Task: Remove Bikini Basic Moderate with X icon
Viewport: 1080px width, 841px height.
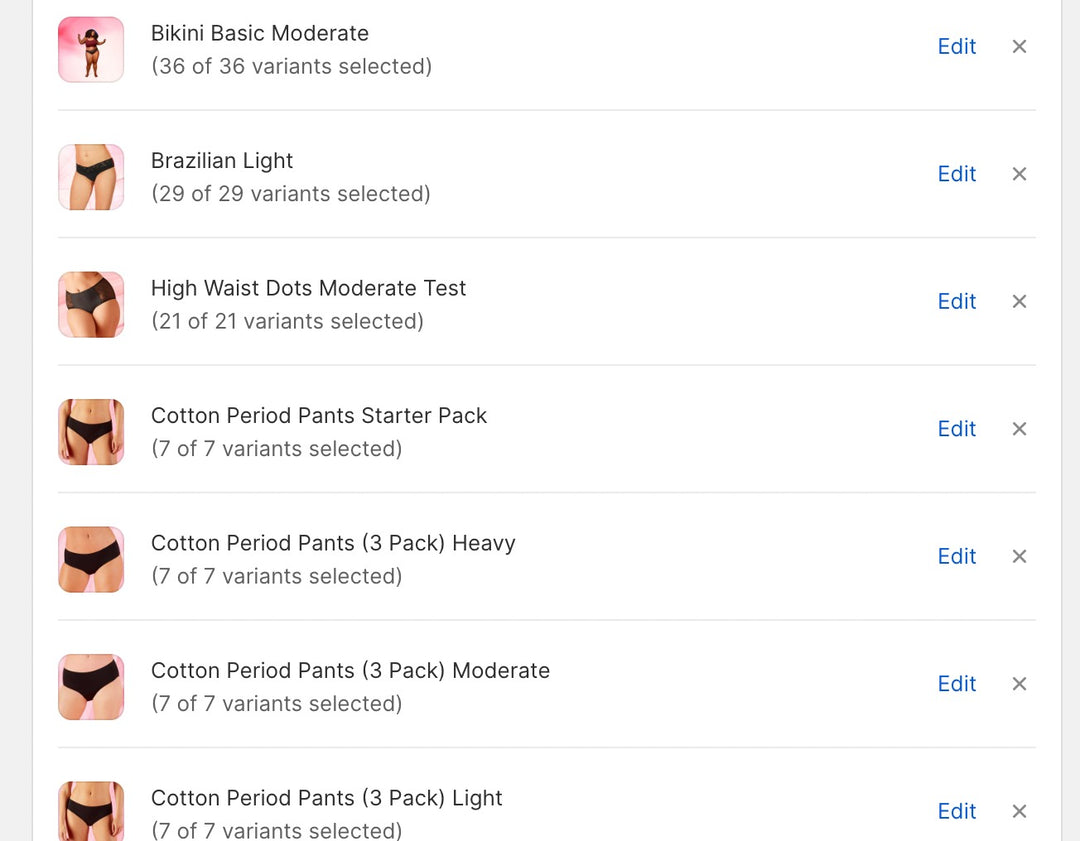Action: (x=1019, y=47)
